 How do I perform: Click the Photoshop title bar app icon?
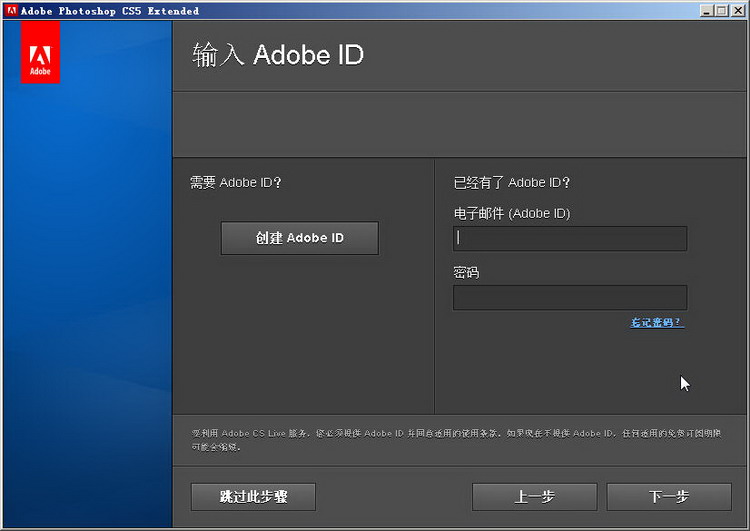[11, 11]
